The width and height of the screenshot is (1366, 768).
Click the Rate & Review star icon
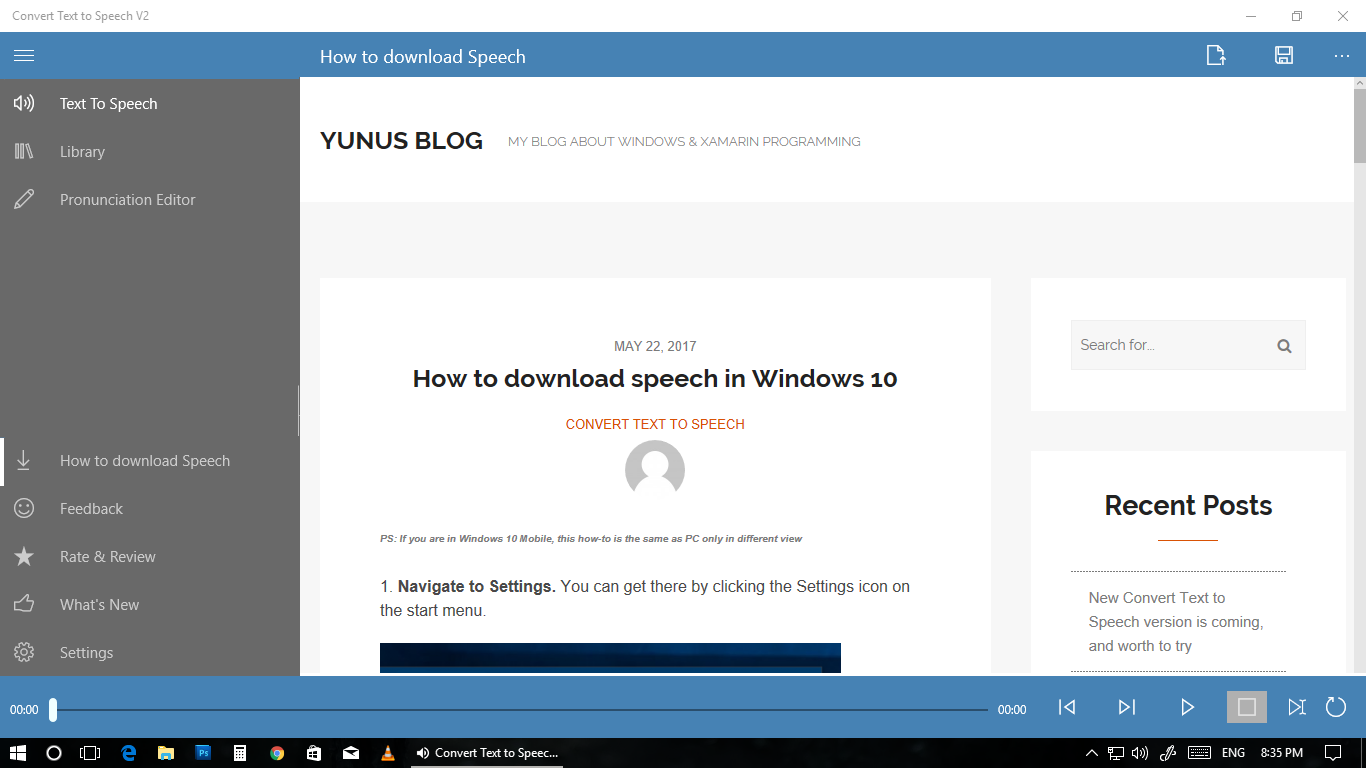coord(24,556)
